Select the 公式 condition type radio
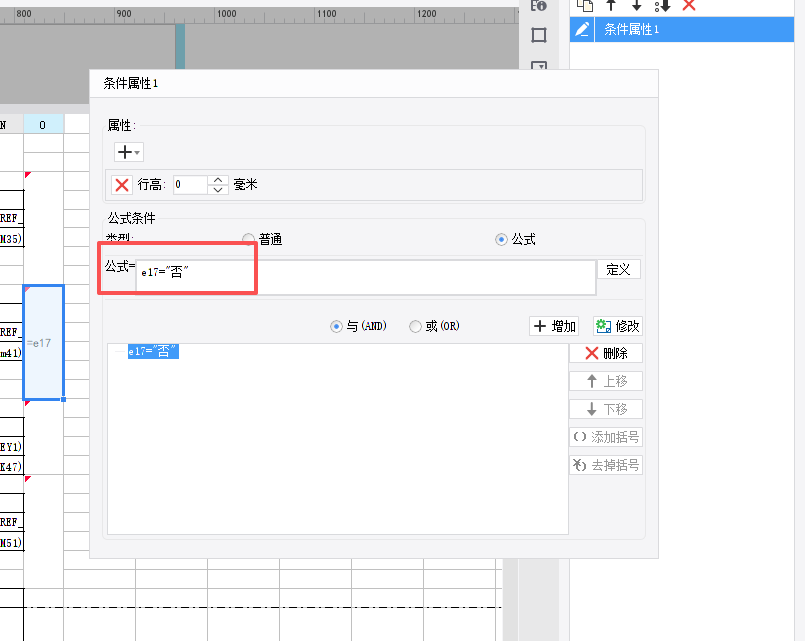The height and width of the screenshot is (641, 805). 501,239
